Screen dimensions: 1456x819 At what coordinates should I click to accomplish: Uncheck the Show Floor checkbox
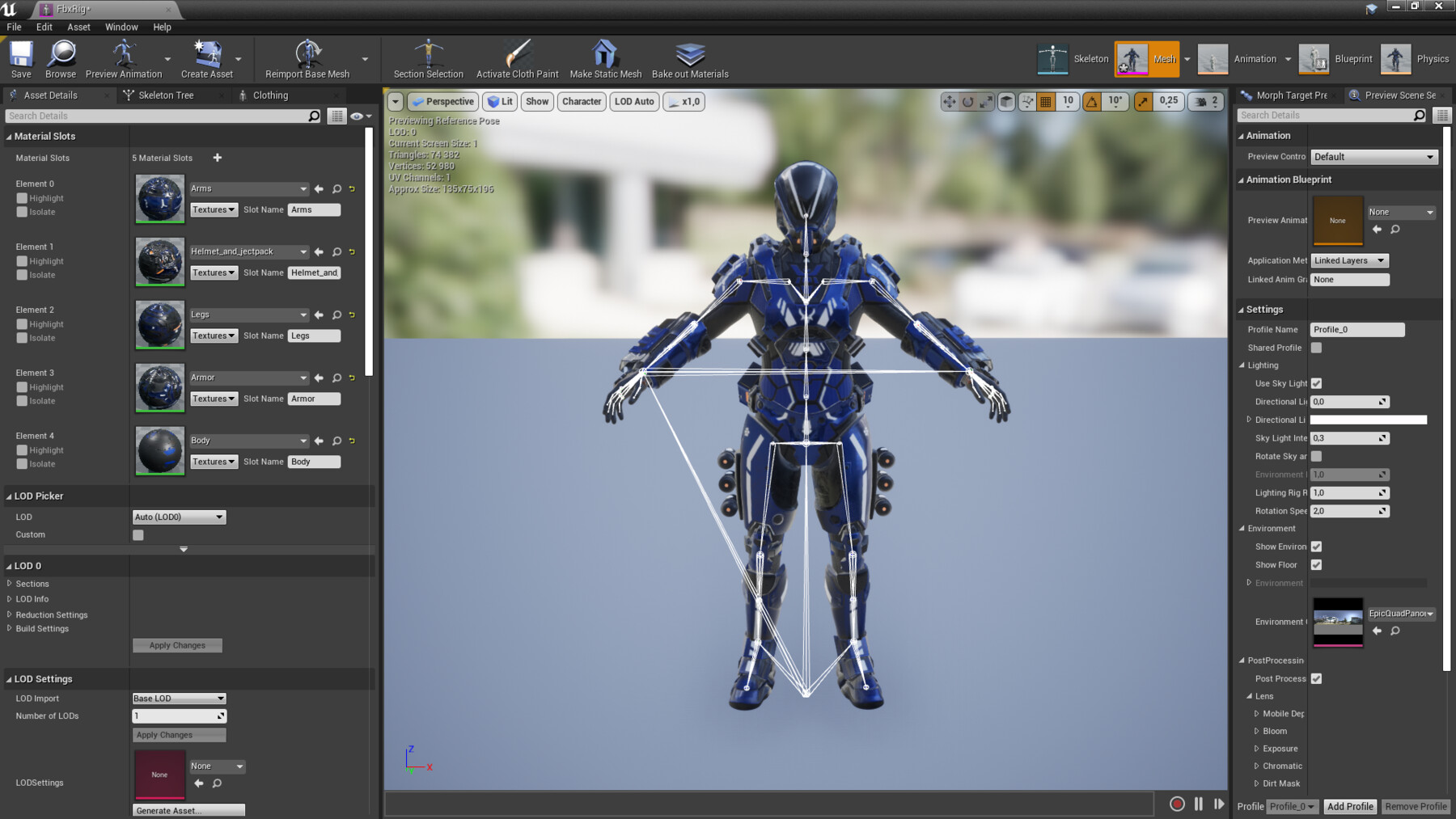[x=1316, y=565]
